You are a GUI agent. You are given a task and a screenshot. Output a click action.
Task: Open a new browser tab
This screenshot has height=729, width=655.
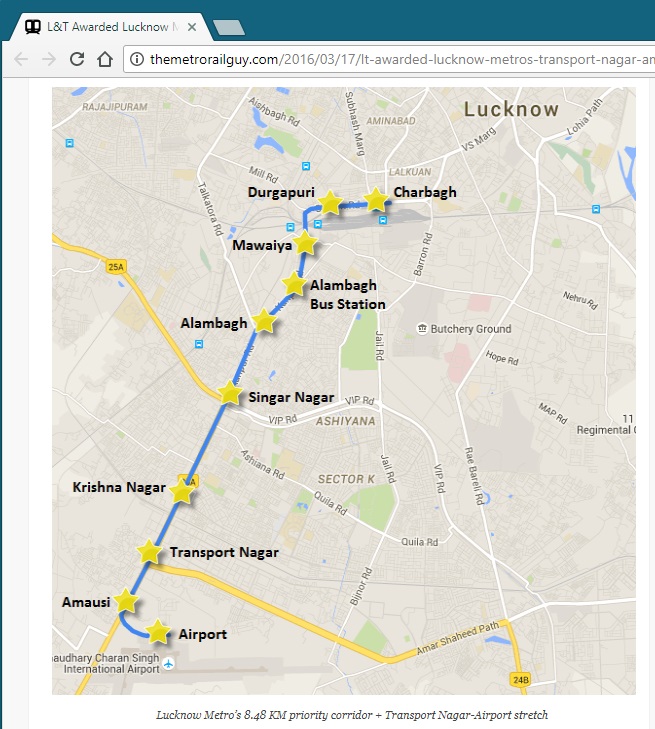[x=229, y=27]
